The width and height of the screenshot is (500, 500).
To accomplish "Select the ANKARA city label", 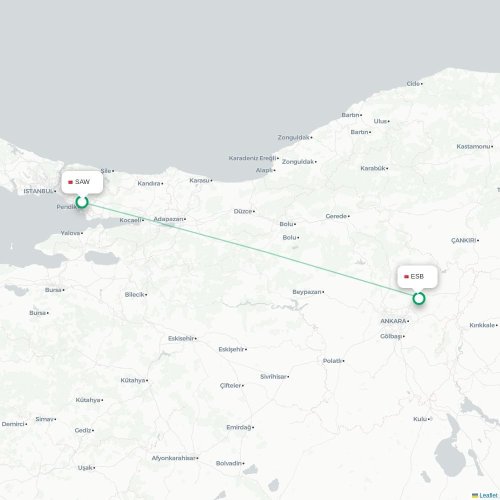I will coord(393,321).
